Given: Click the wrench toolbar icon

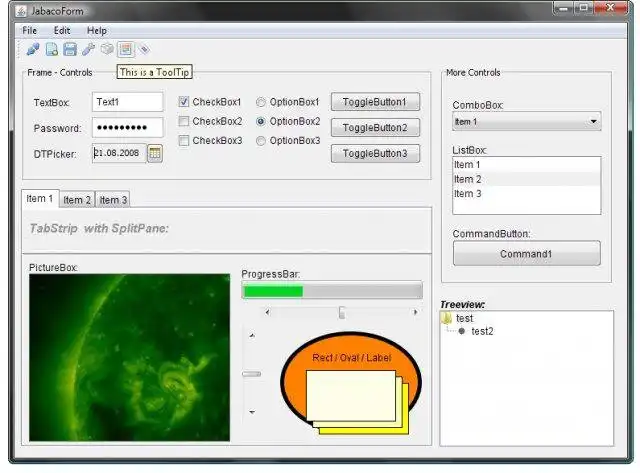Looking at the screenshot, I should tap(88, 50).
